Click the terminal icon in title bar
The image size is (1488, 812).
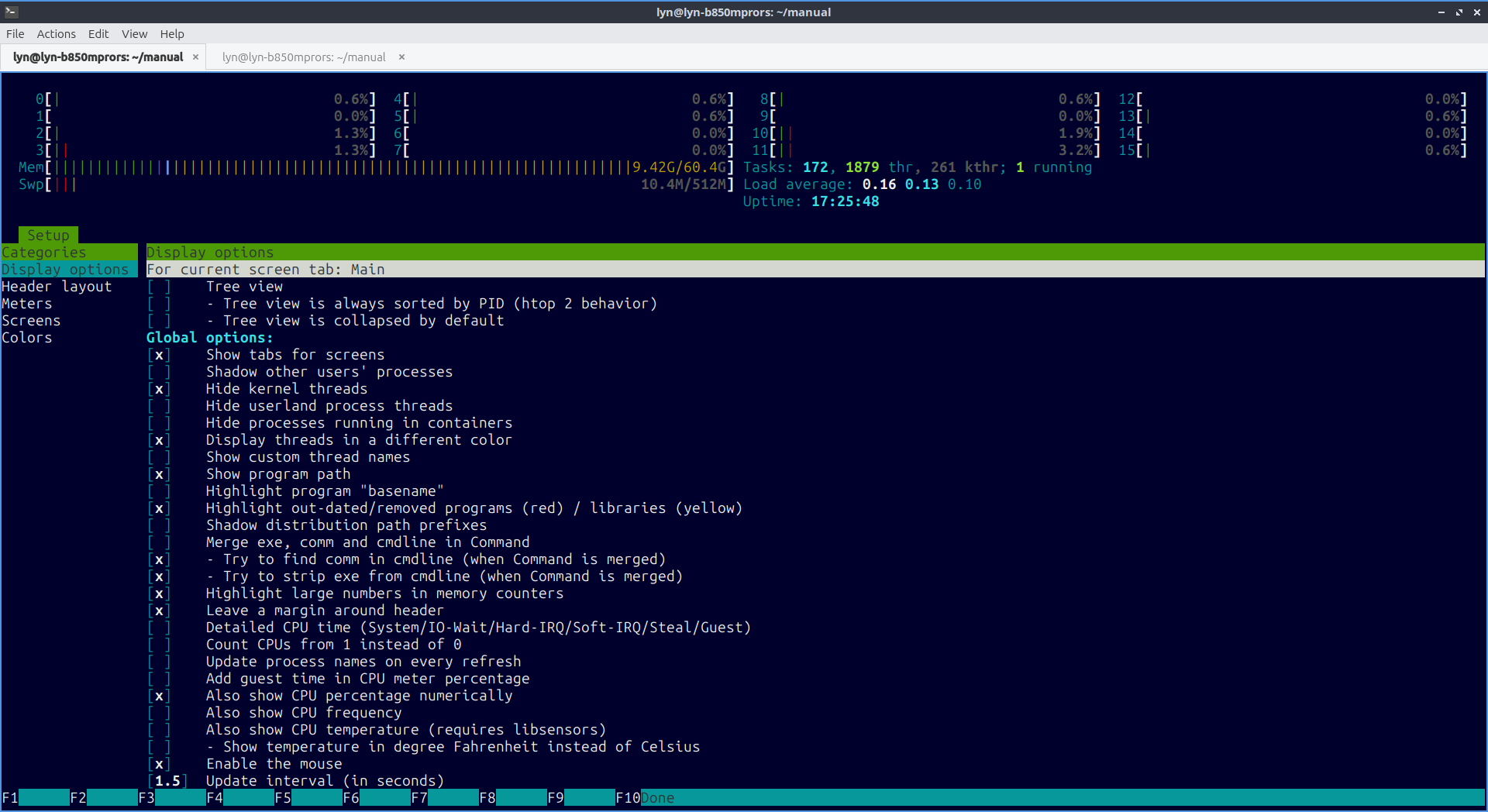[x=11, y=12]
